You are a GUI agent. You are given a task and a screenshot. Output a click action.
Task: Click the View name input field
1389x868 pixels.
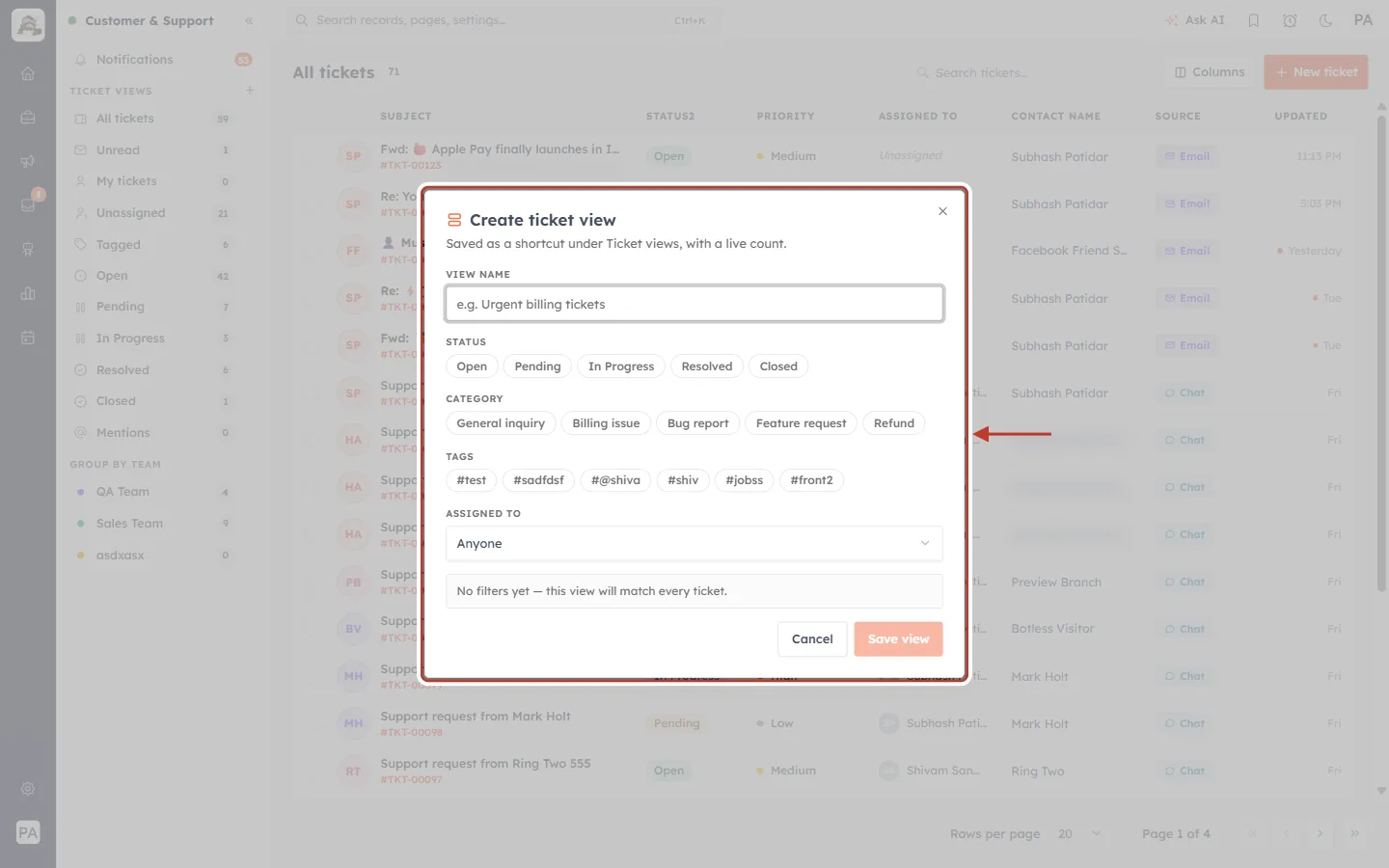694,304
